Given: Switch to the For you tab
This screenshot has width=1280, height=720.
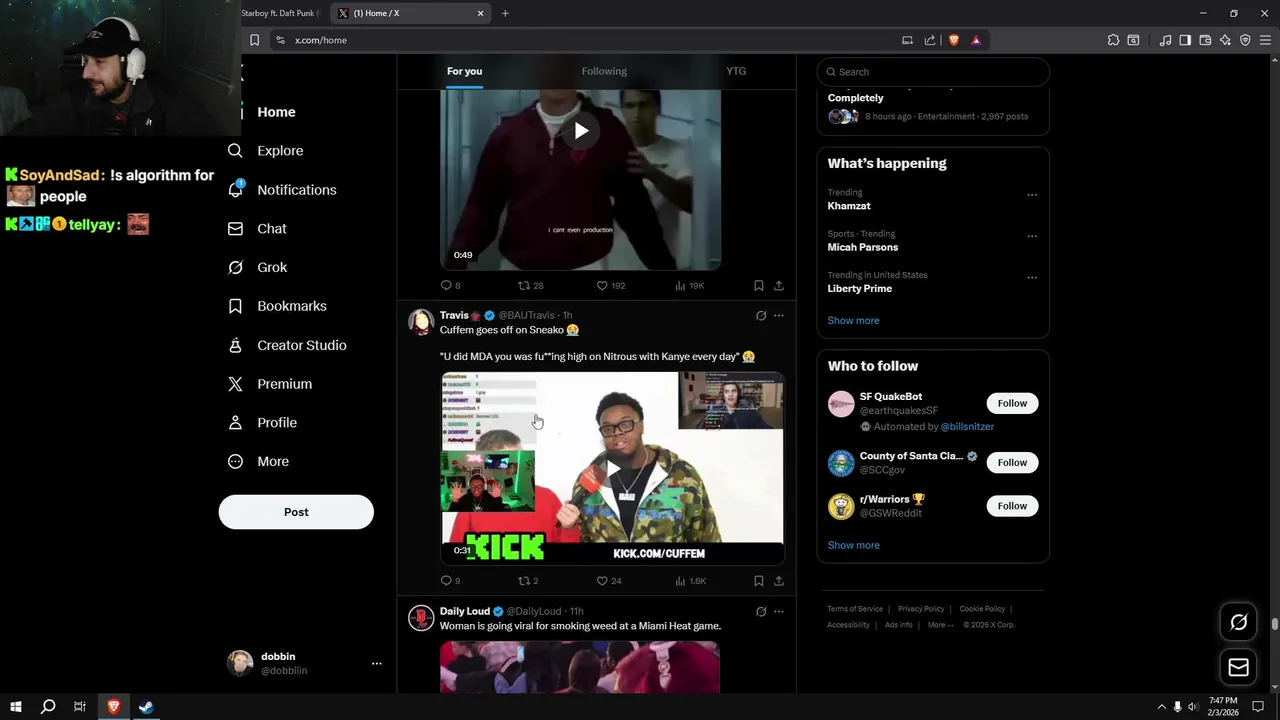Looking at the screenshot, I should click(464, 71).
